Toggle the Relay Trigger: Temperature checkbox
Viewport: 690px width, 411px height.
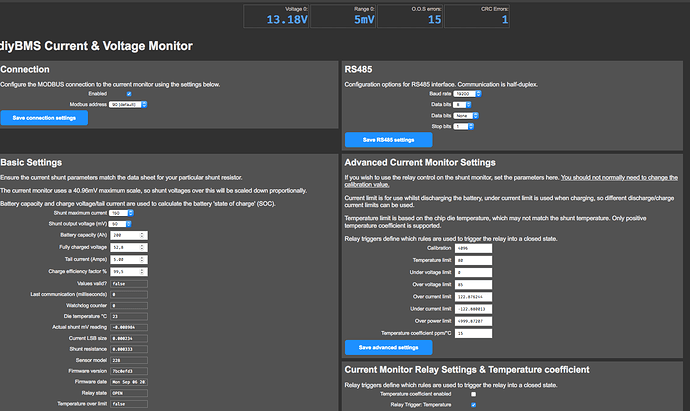pos(473,405)
